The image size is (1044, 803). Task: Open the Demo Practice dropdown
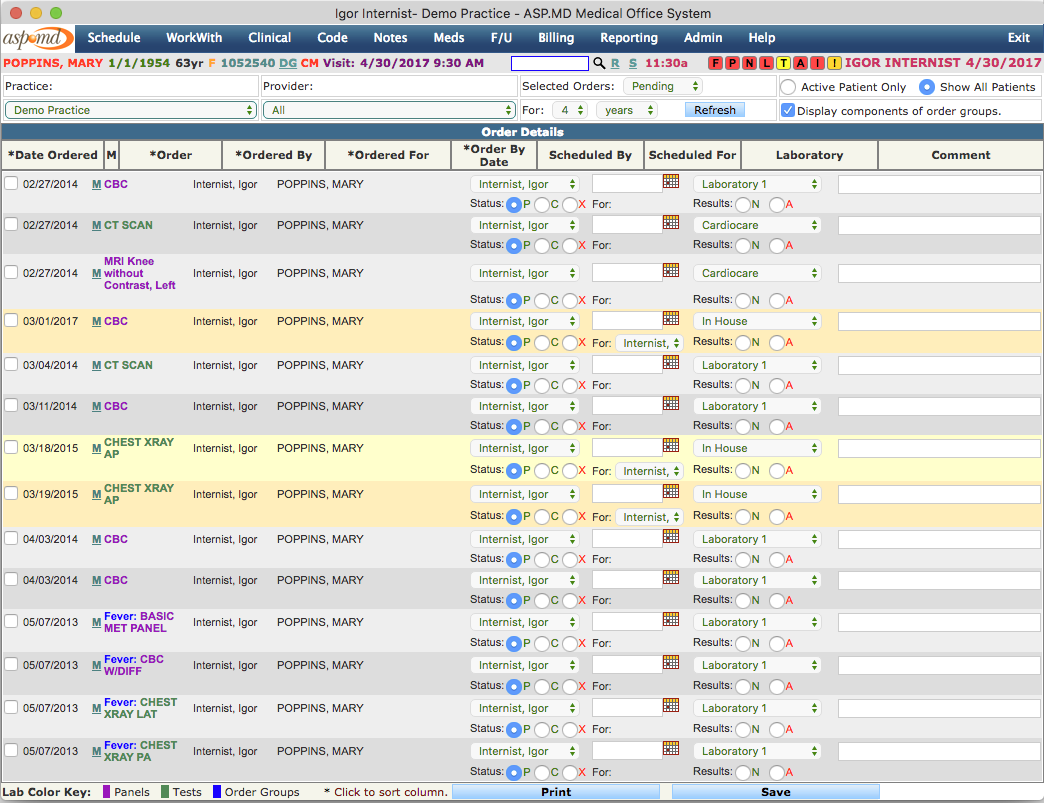tap(130, 111)
